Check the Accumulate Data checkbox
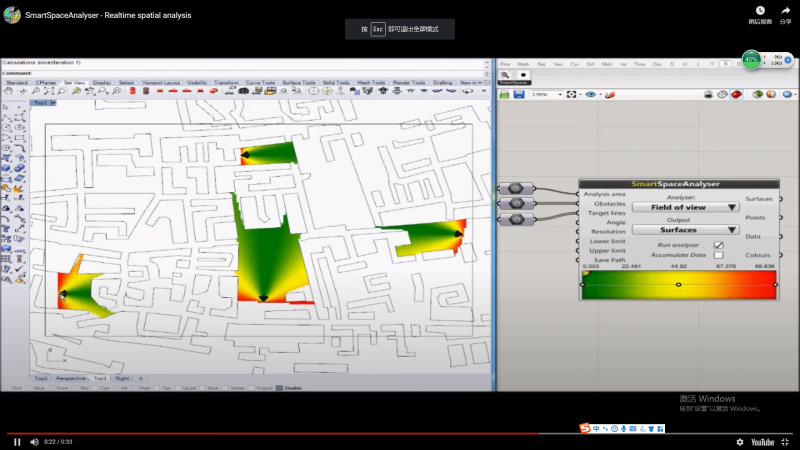This screenshot has width=800, height=450. pos(718,255)
